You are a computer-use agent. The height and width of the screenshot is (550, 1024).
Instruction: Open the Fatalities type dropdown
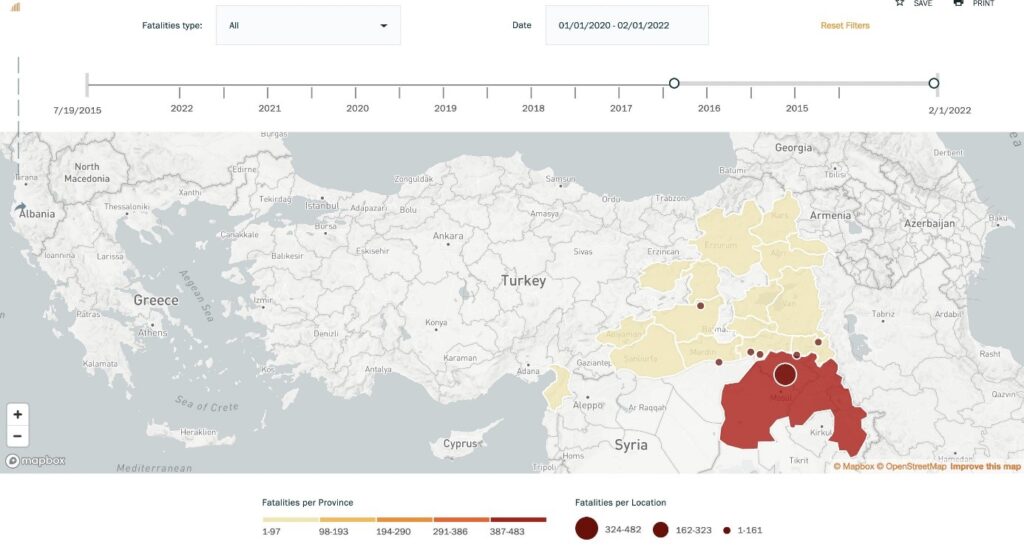click(308, 26)
